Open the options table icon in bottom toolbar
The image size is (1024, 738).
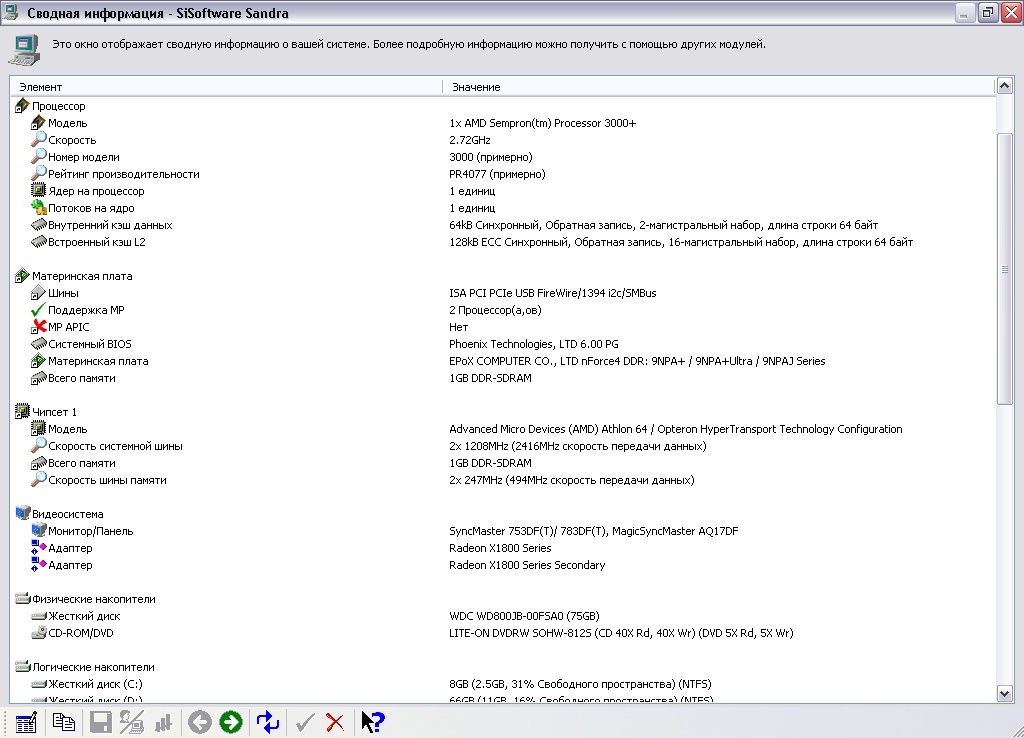tap(26, 722)
